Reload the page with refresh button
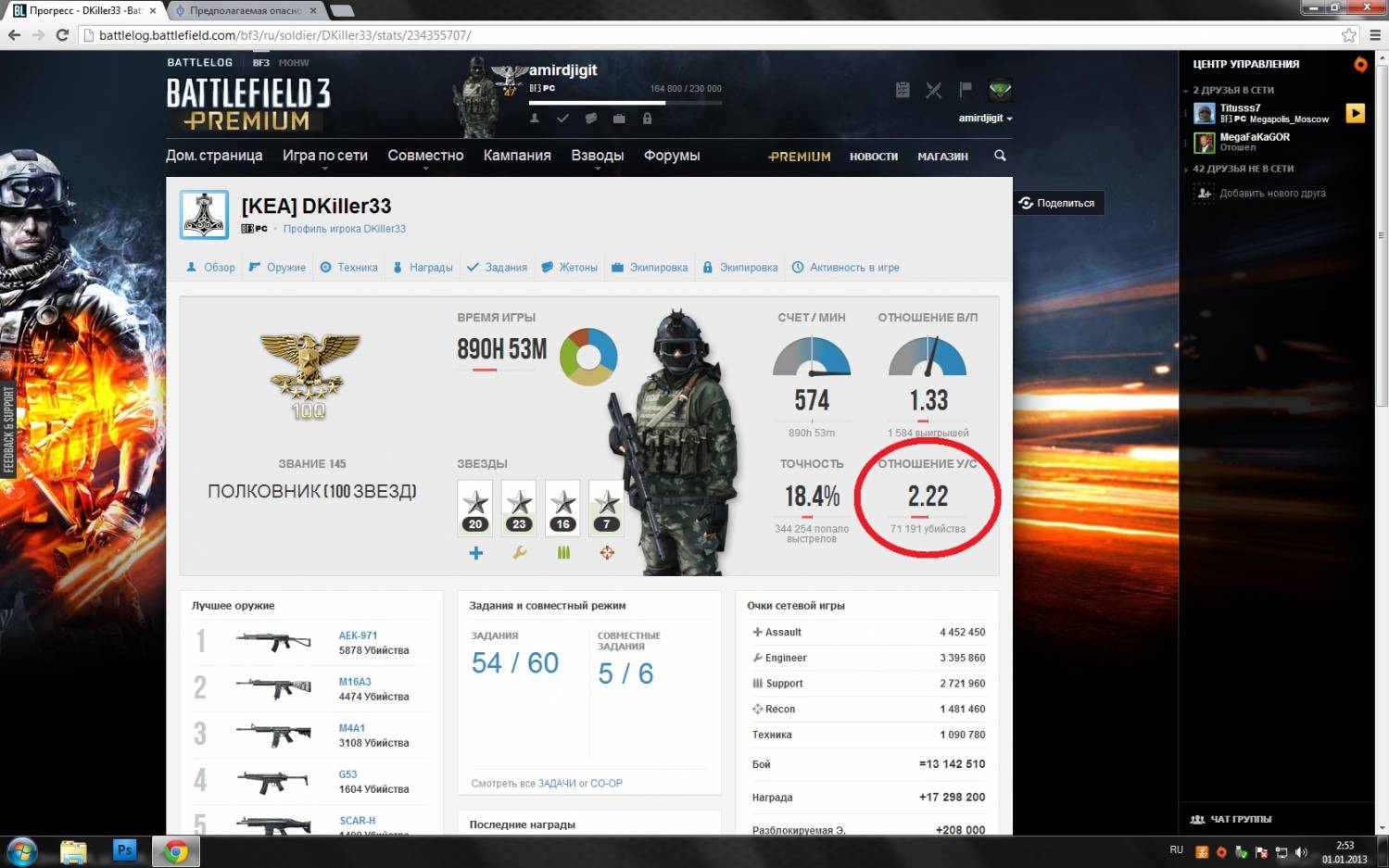The image size is (1389, 868). pyautogui.click(x=62, y=35)
